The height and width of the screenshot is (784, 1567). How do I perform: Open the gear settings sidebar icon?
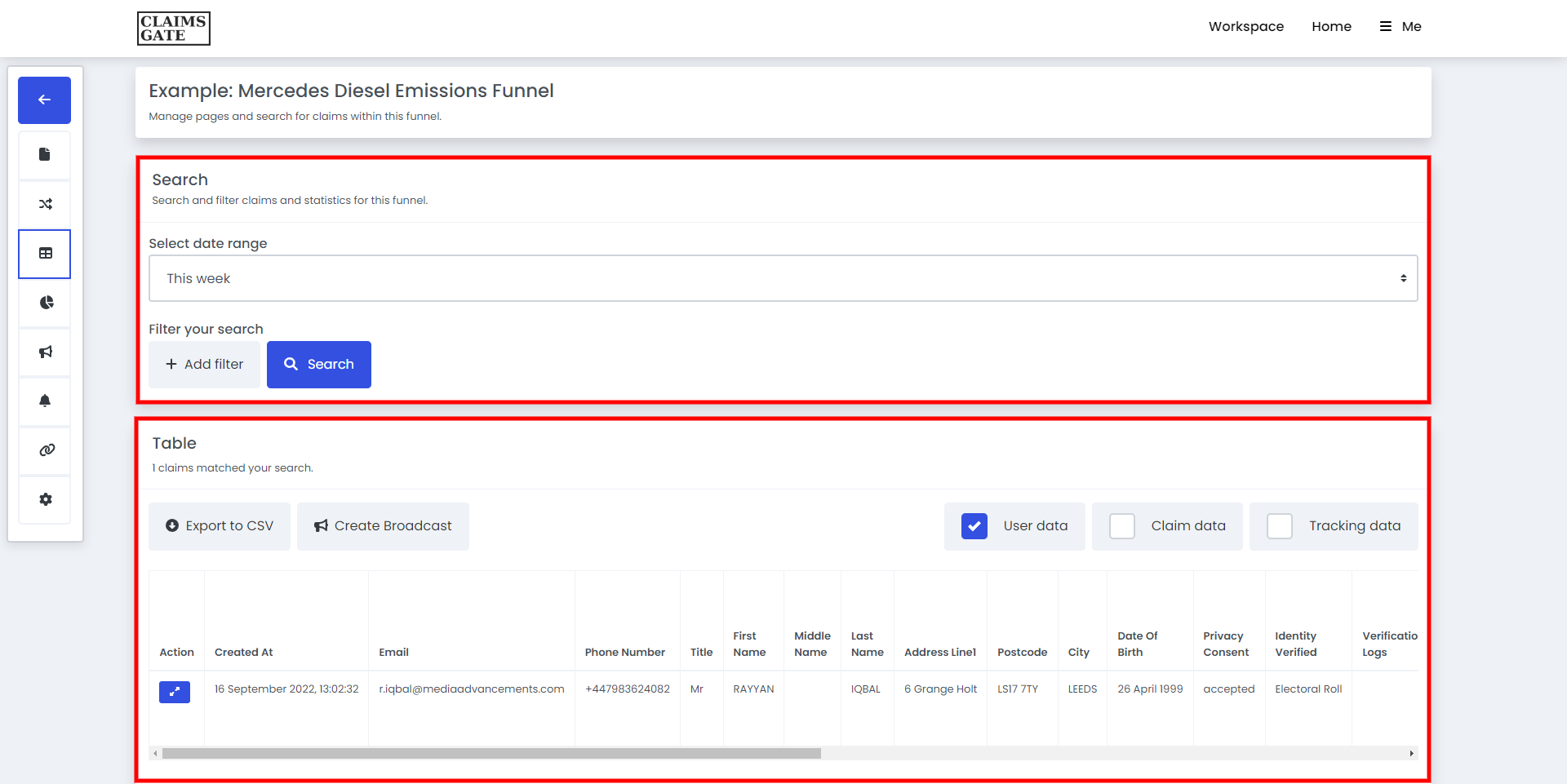tap(45, 499)
